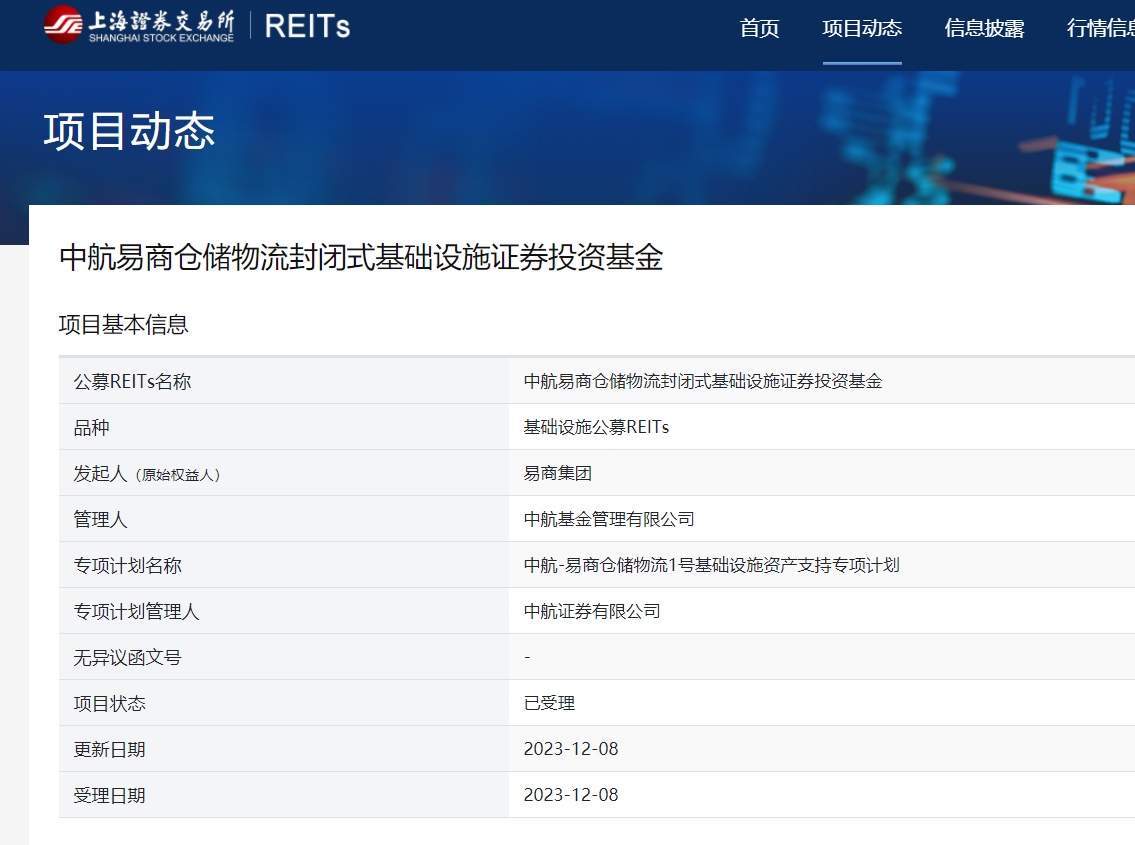Image resolution: width=1135 pixels, height=845 pixels.
Task: Click the 易商集团 value
Action: [558, 474]
